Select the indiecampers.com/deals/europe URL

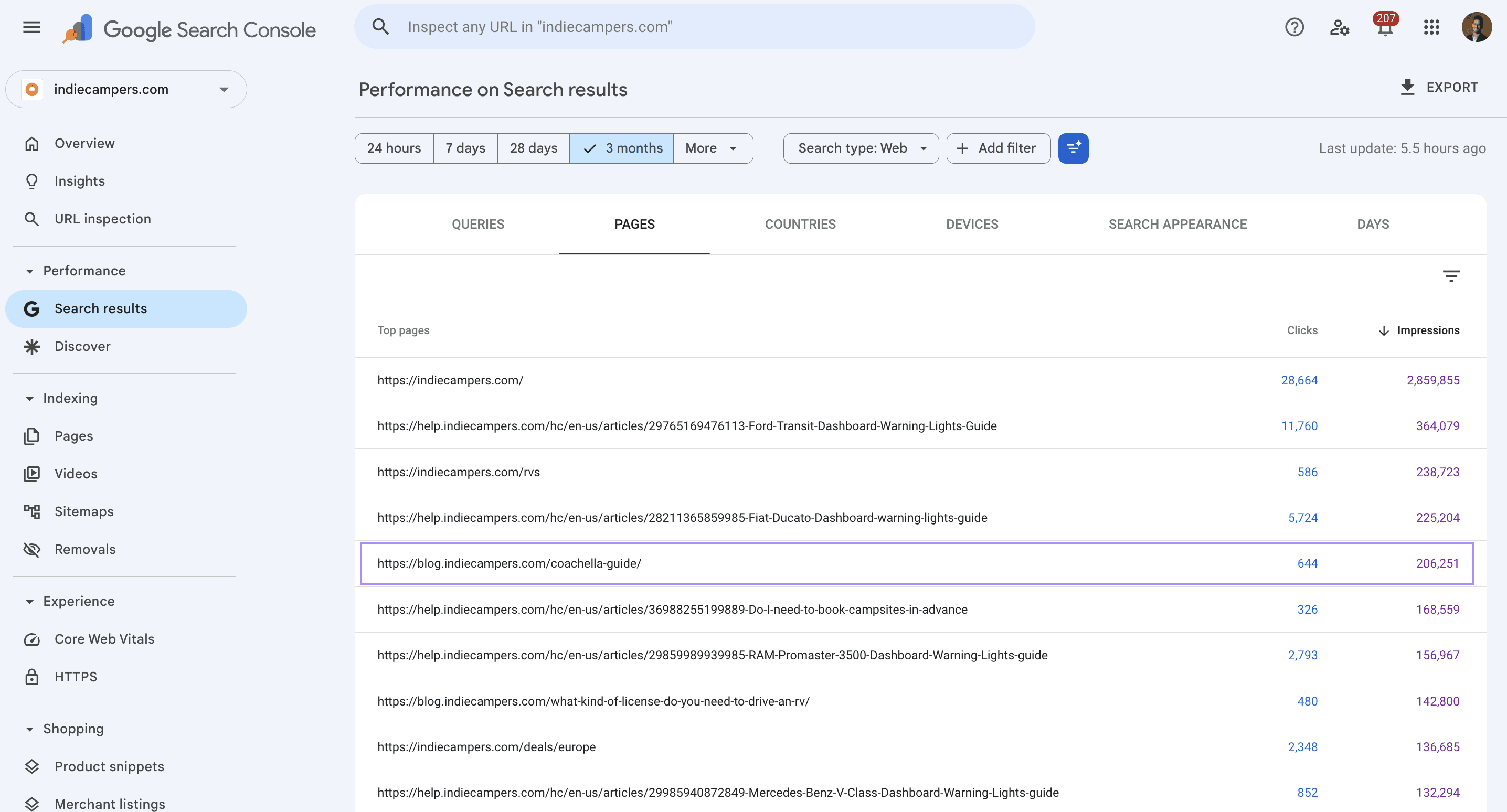click(486, 747)
